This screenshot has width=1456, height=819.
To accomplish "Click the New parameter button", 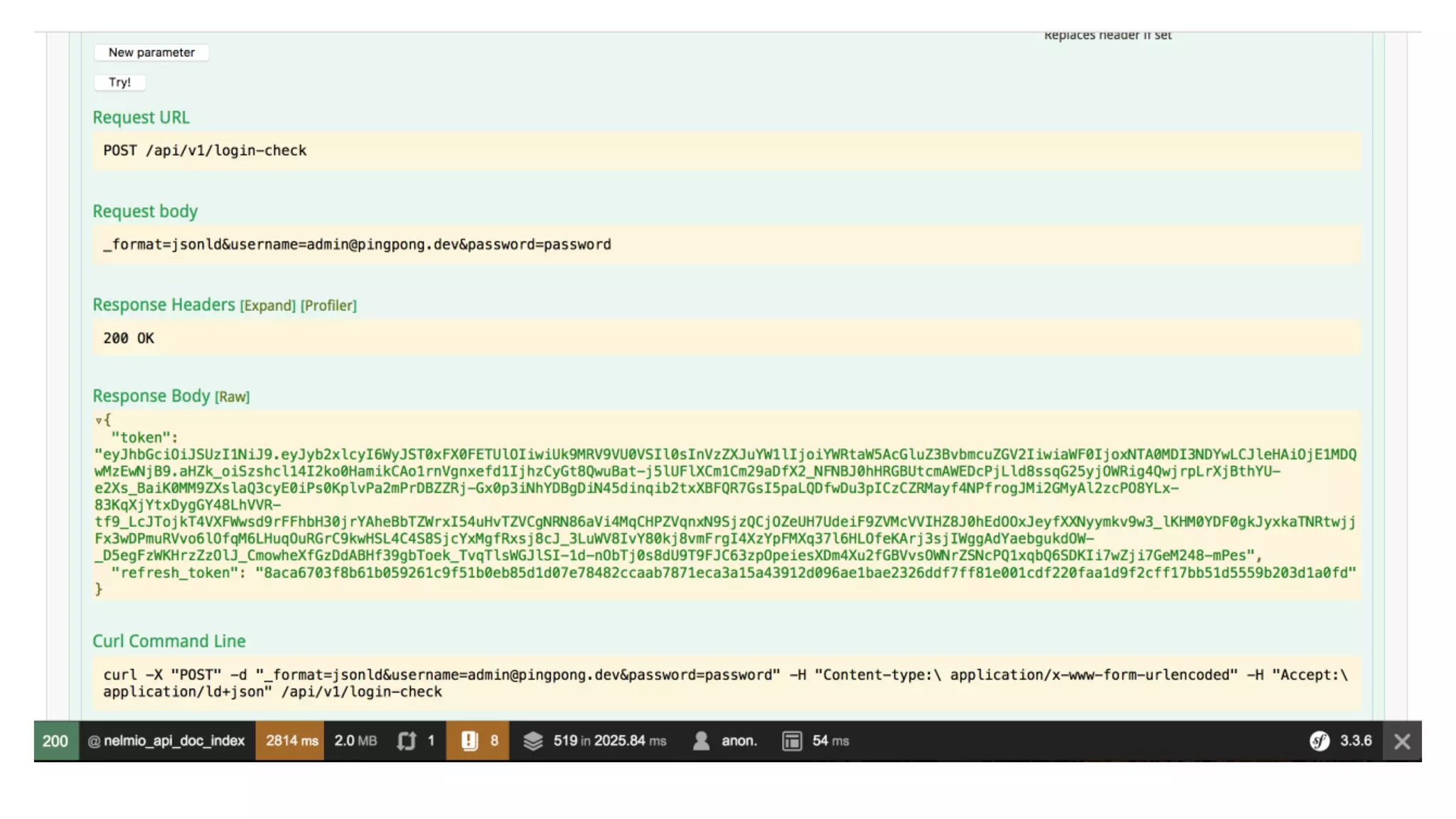I will (151, 53).
